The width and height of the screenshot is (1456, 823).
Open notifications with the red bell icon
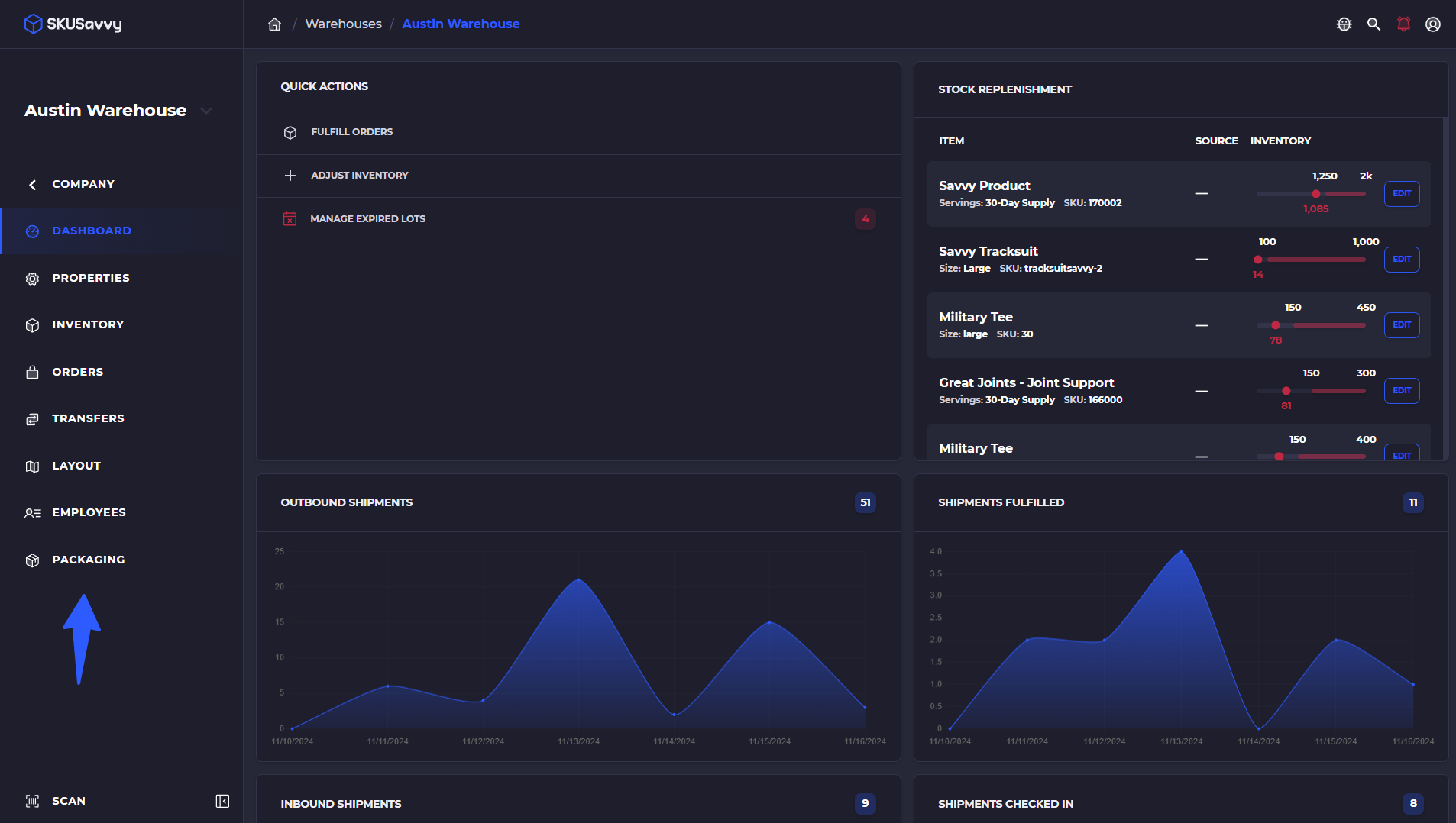click(x=1403, y=24)
